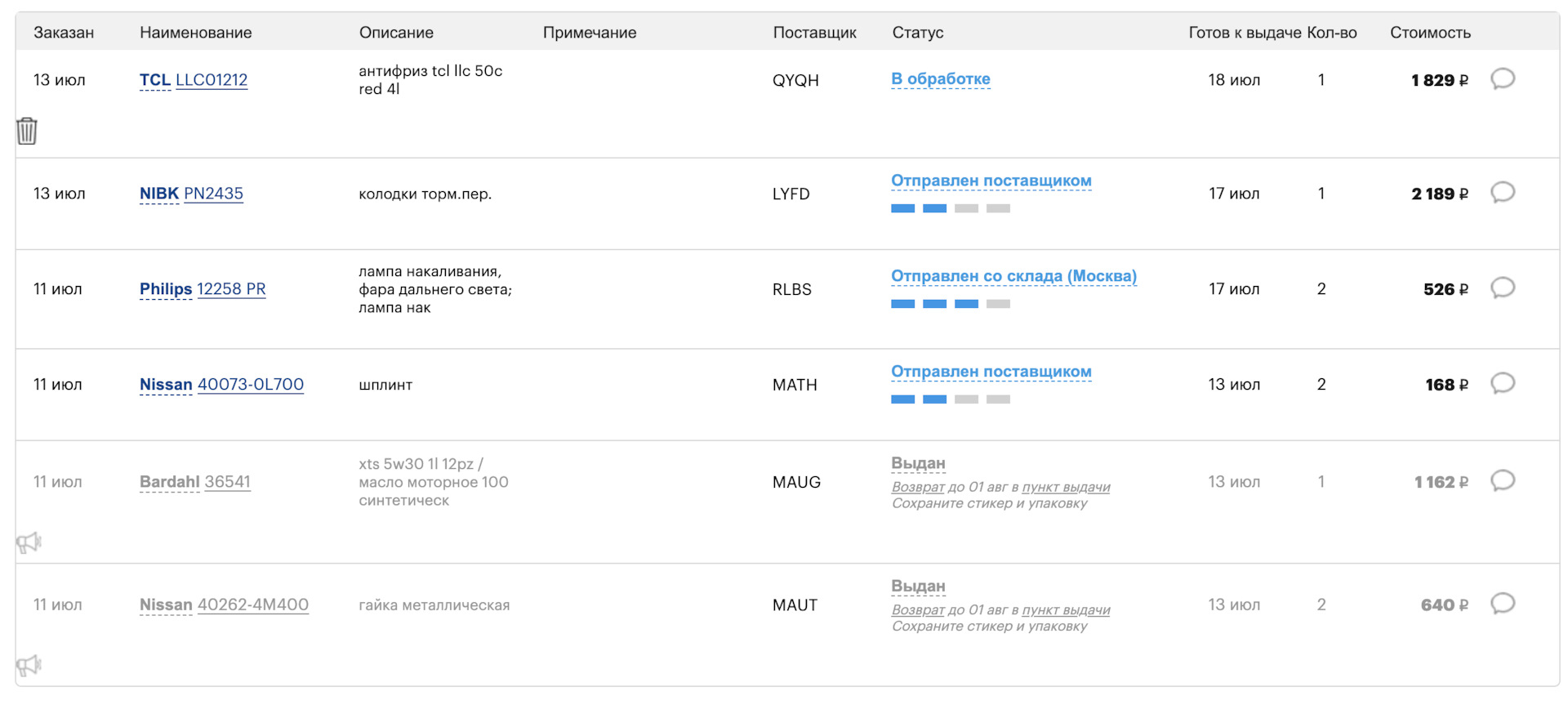This screenshot has height=705, width=1568.
Task: Click the 'Стоимость' column header
Action: (1430, 33)
